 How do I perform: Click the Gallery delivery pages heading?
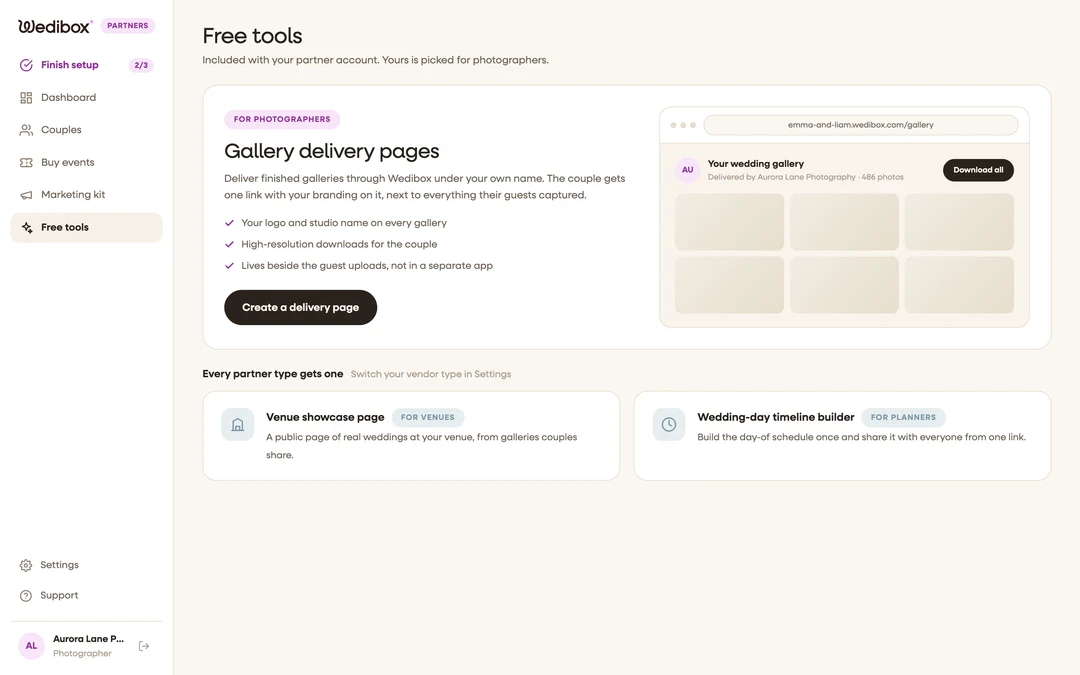coord(331,151)
